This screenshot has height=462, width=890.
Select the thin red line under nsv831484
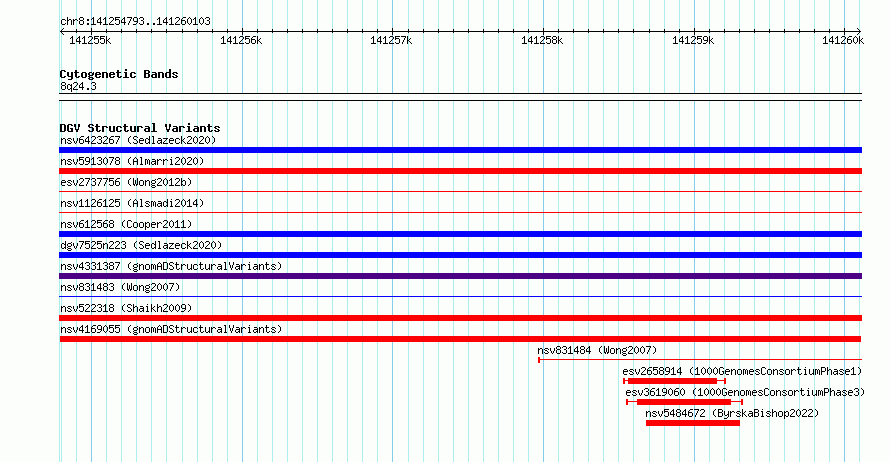click(x=700, y=360)
